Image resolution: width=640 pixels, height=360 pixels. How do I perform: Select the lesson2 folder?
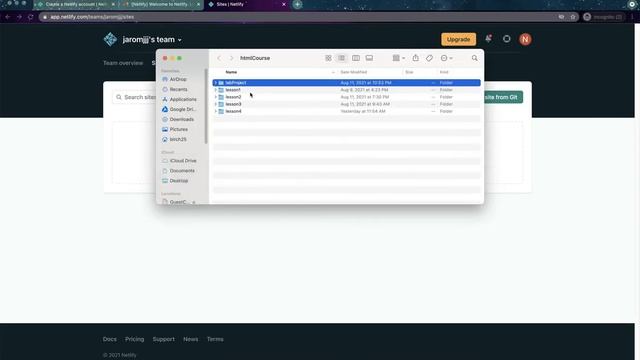pos(347,97)
